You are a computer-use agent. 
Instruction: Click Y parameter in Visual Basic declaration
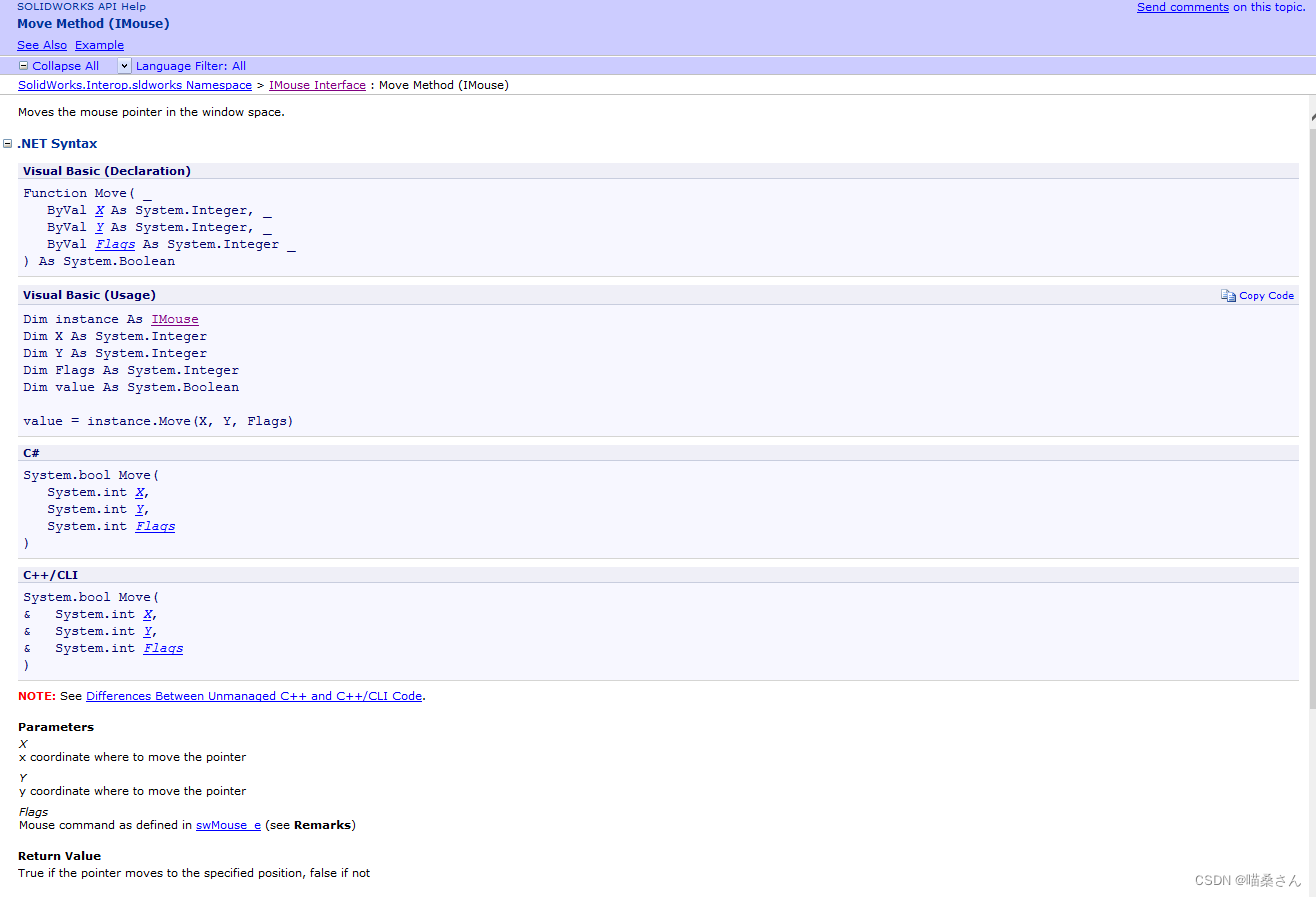[x=99, y=227]
